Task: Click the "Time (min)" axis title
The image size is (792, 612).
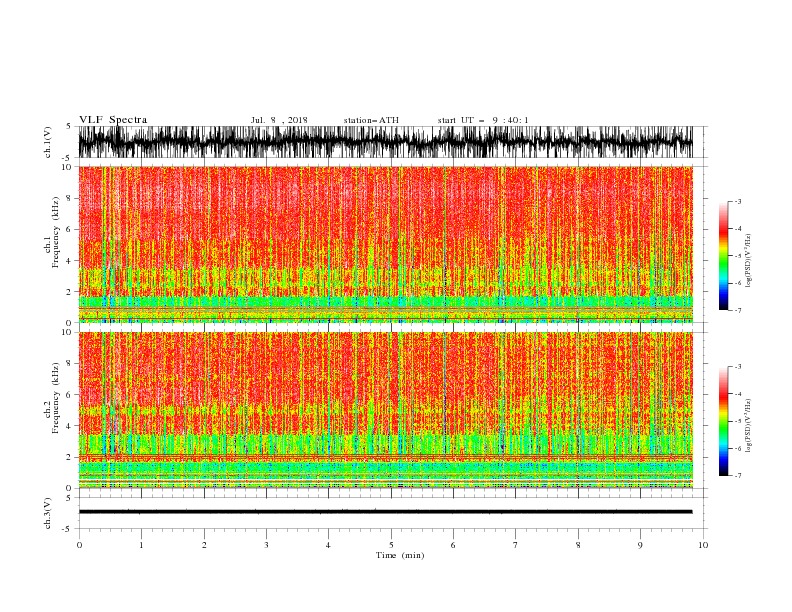Action: coord(400,555)
